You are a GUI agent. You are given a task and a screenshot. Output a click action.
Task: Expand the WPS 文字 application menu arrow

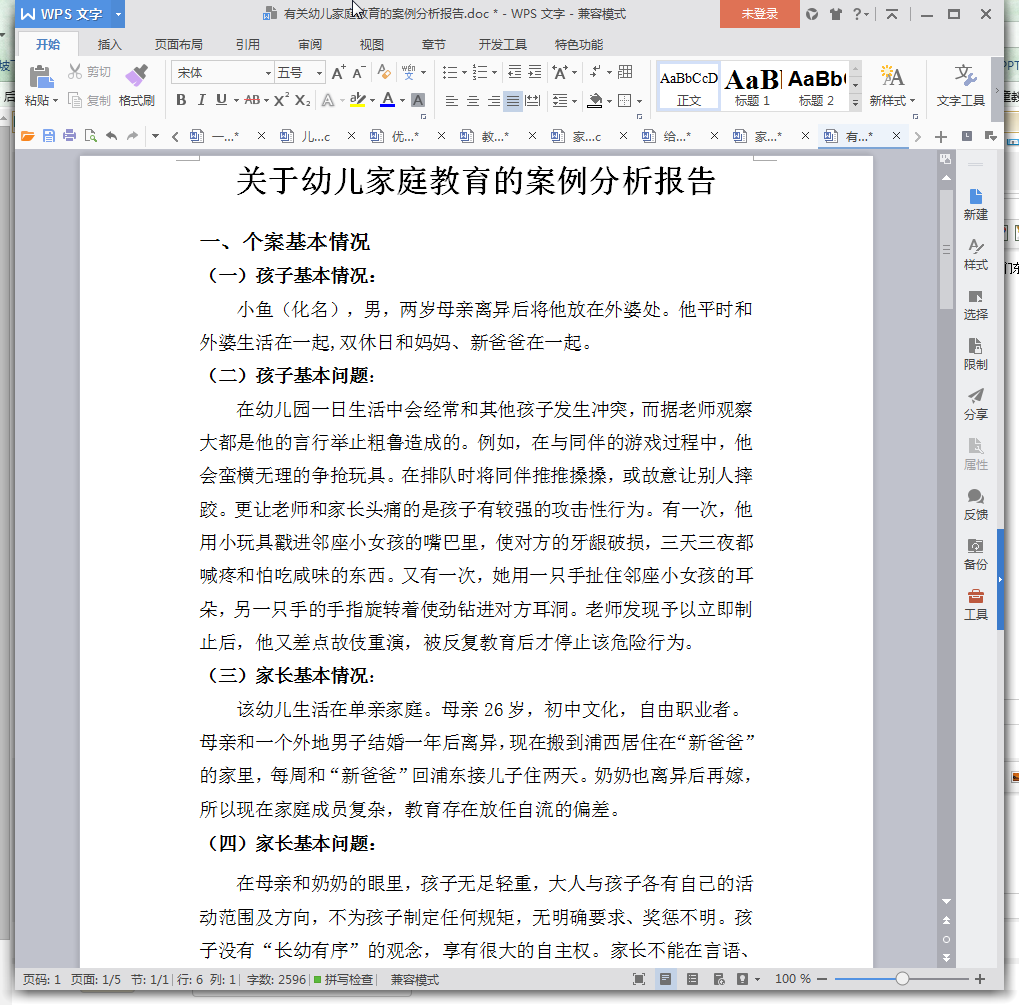click(x=119, y=14)
